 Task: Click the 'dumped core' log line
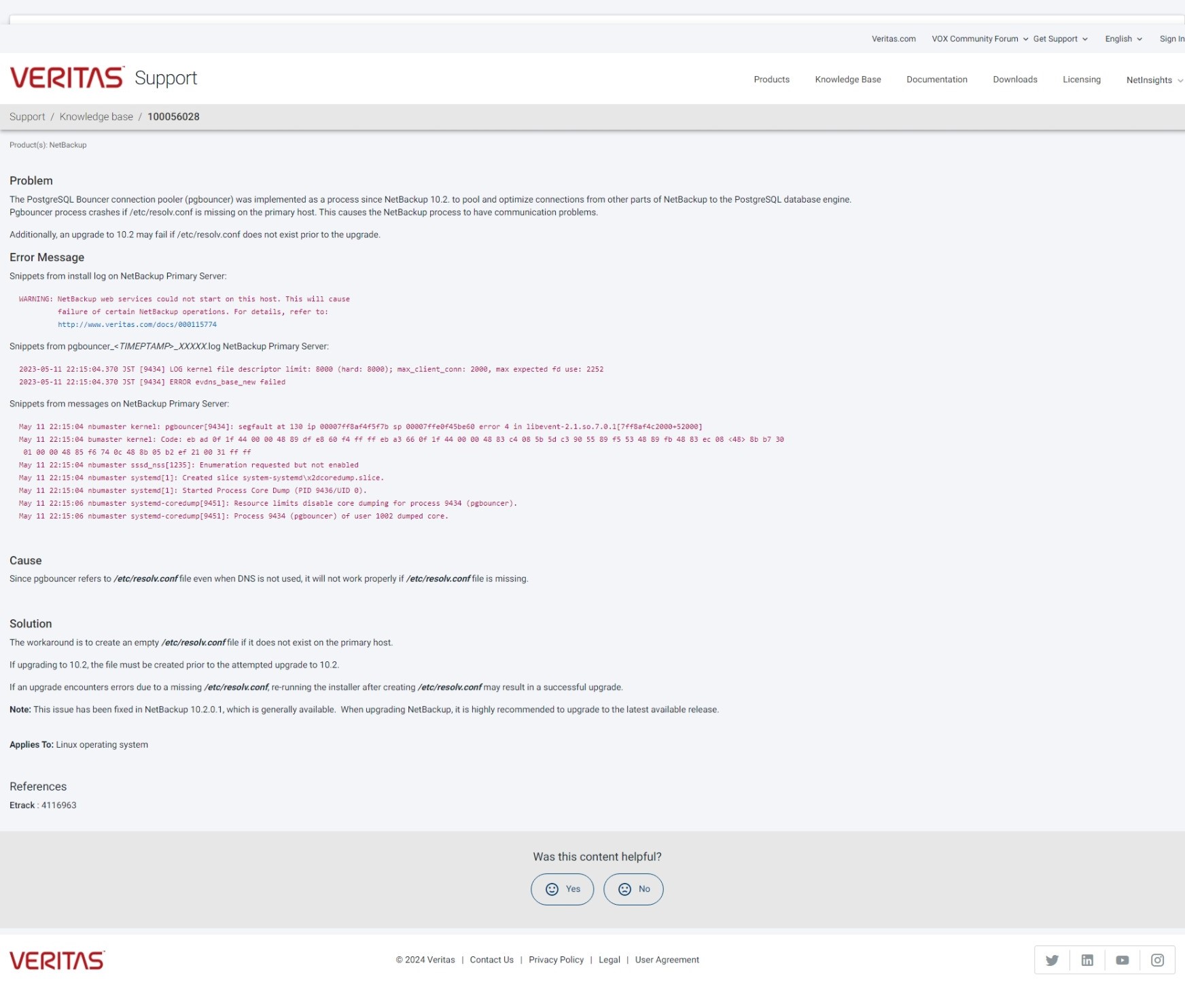(x=234, y=517)
